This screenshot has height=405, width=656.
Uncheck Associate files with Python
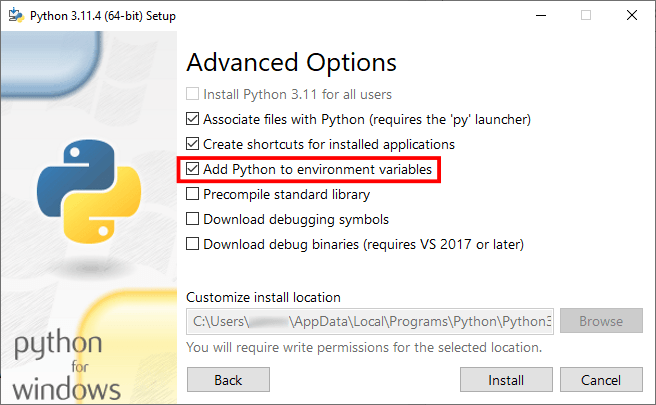pos(194,119)
